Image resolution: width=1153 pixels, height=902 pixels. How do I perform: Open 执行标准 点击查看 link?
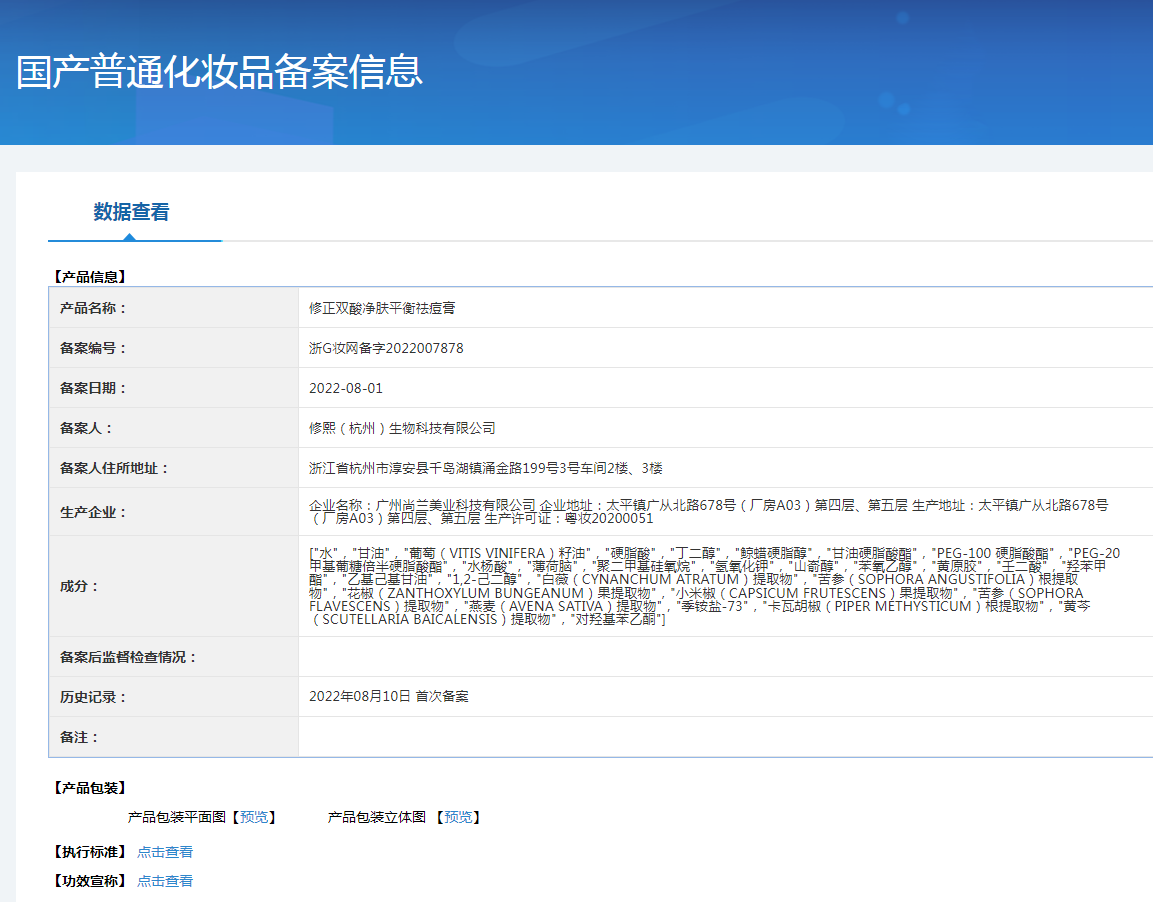(165, 852)
